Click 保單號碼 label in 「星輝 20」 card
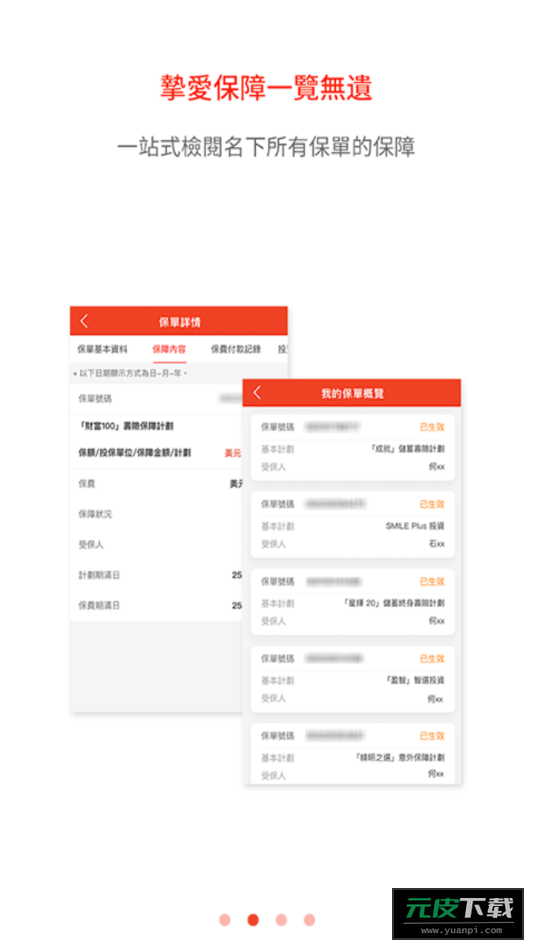This screenshot has height=950, width=534. tap(278, 582)
